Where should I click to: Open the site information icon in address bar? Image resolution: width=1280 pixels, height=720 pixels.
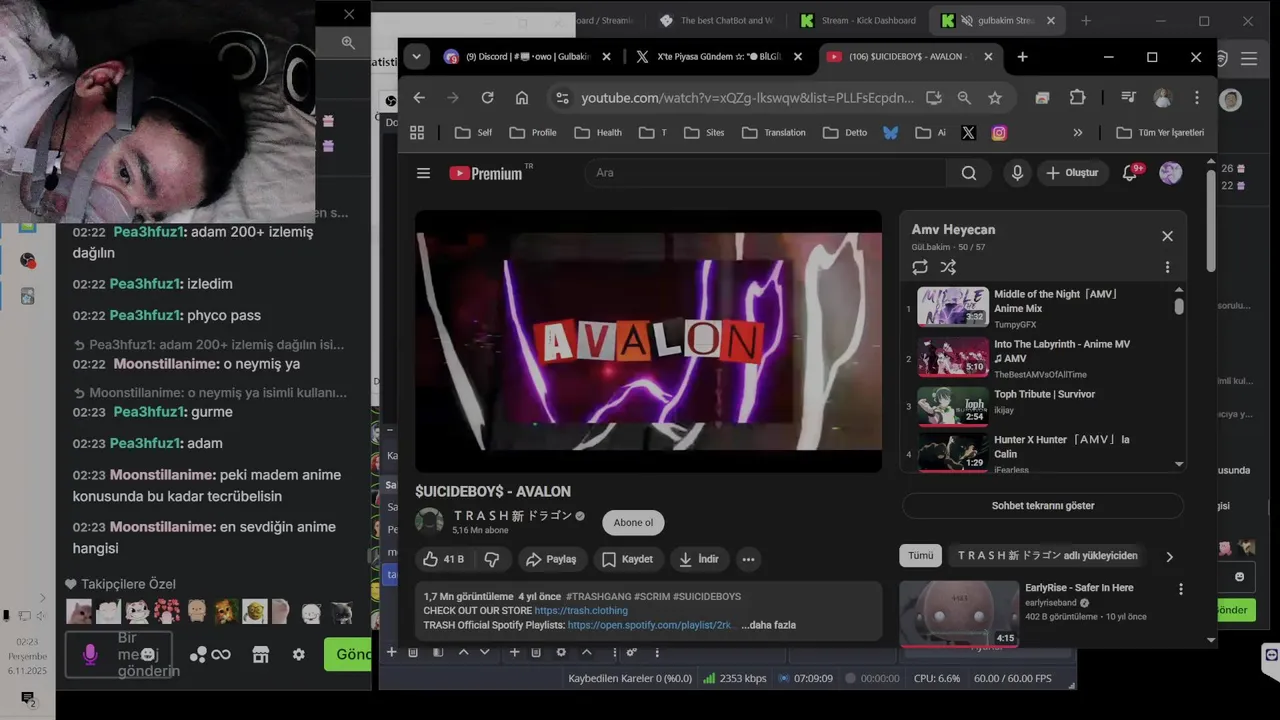click(562, 98)
